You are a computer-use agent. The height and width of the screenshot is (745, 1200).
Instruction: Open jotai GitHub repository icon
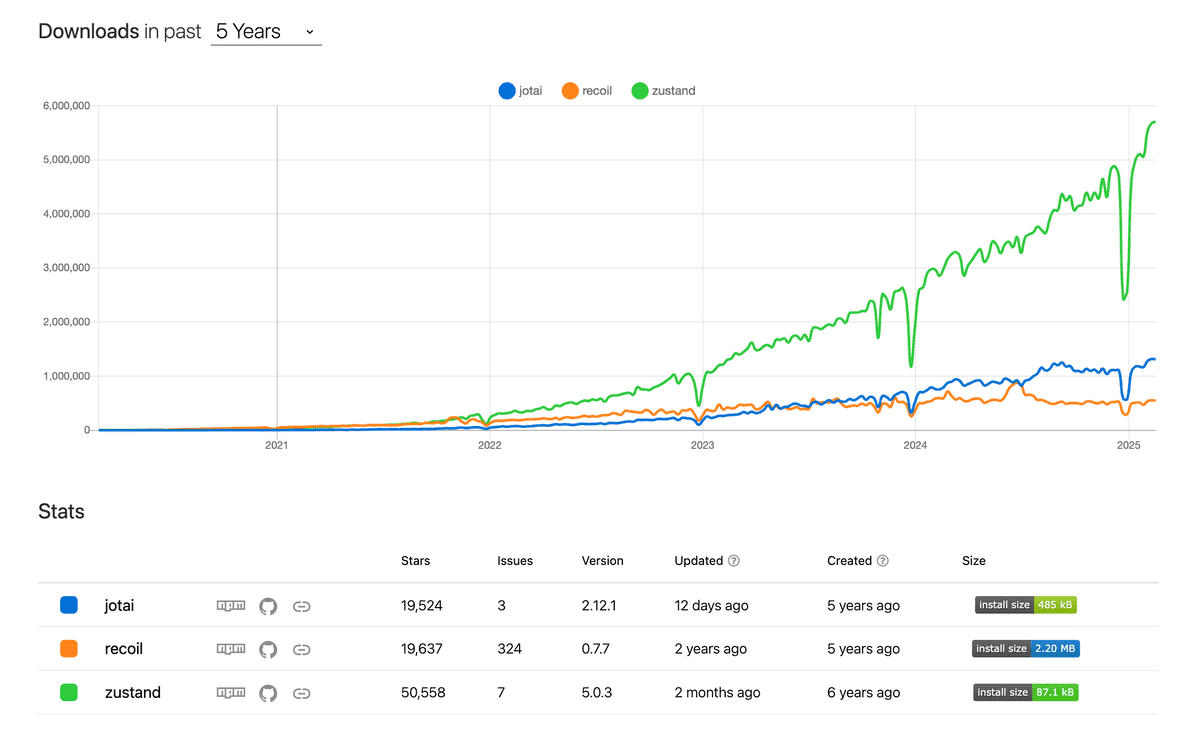[268, 605]
